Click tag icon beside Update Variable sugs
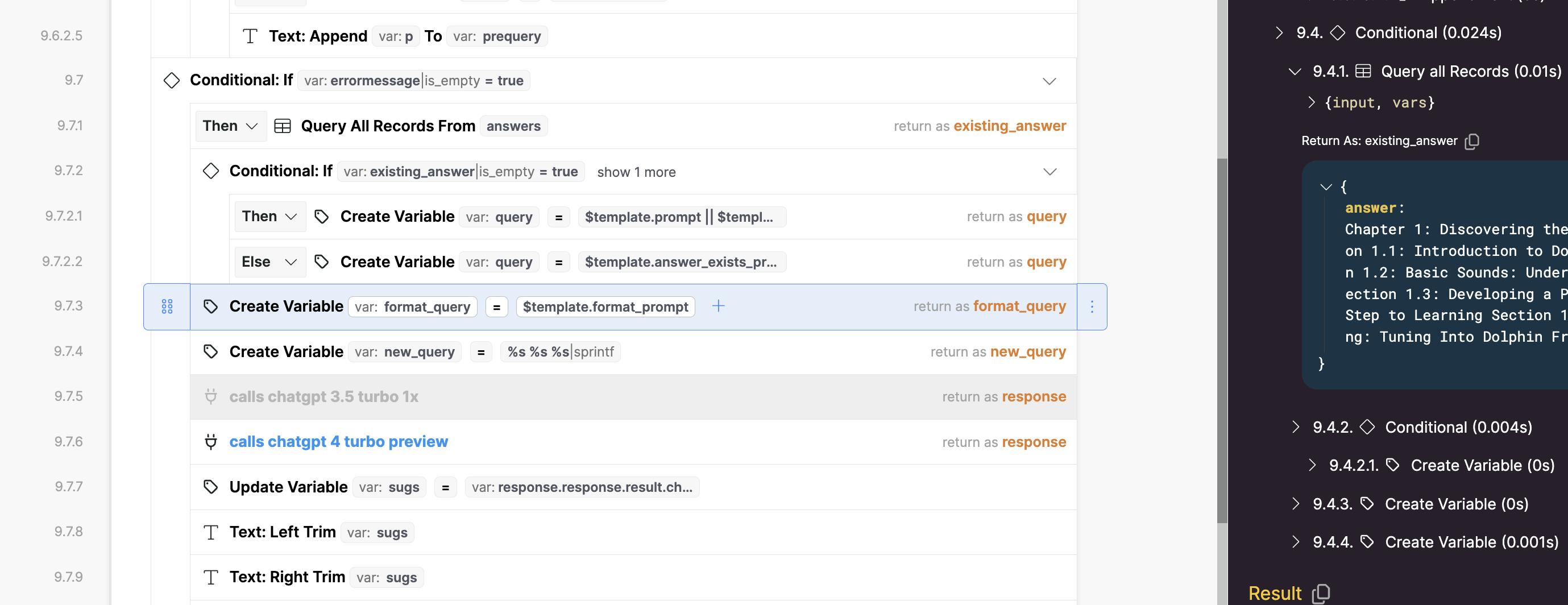This screenshot has height=605, width=1568. [x=210, y=487]
